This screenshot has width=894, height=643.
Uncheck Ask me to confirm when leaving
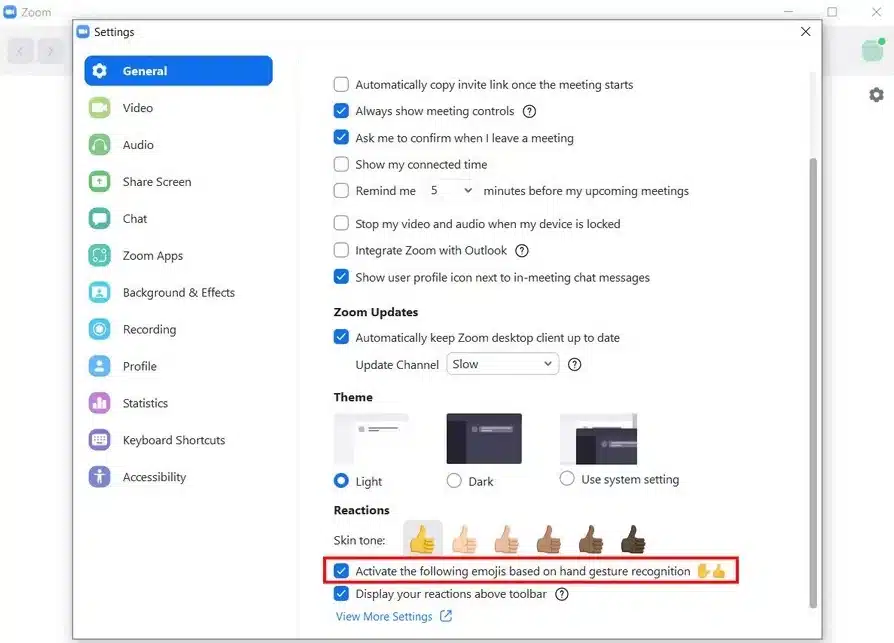[341, 137]
